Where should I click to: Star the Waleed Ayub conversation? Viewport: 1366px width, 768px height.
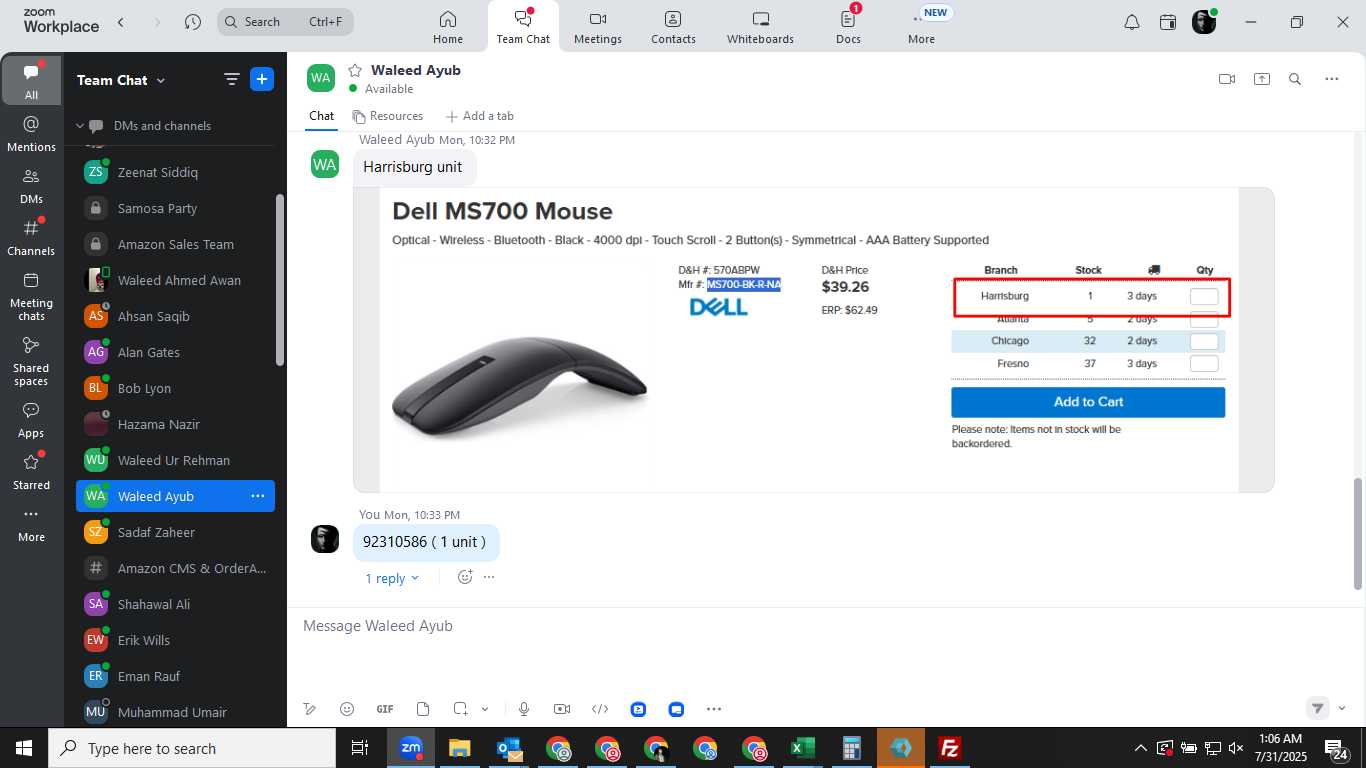[354, 70]
